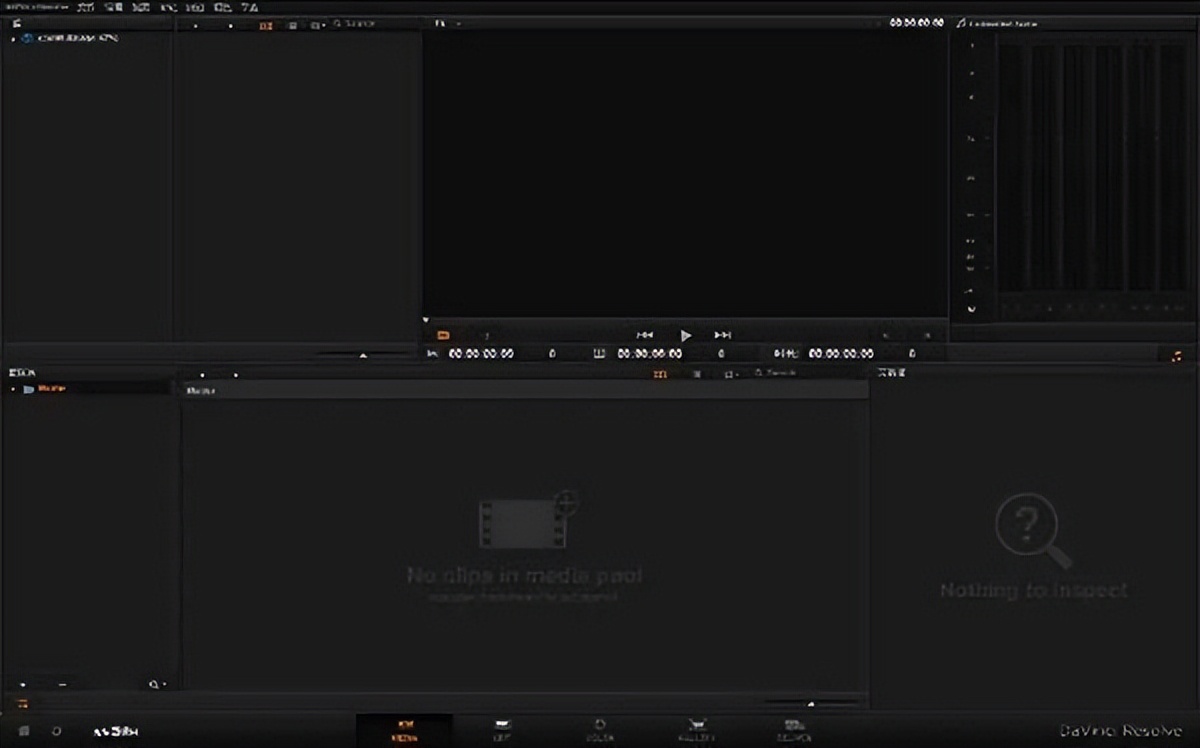Viewport: 1200px width, 748px height.
Task: Select thumbnail view in media storage browser
Action: point(266,25)
